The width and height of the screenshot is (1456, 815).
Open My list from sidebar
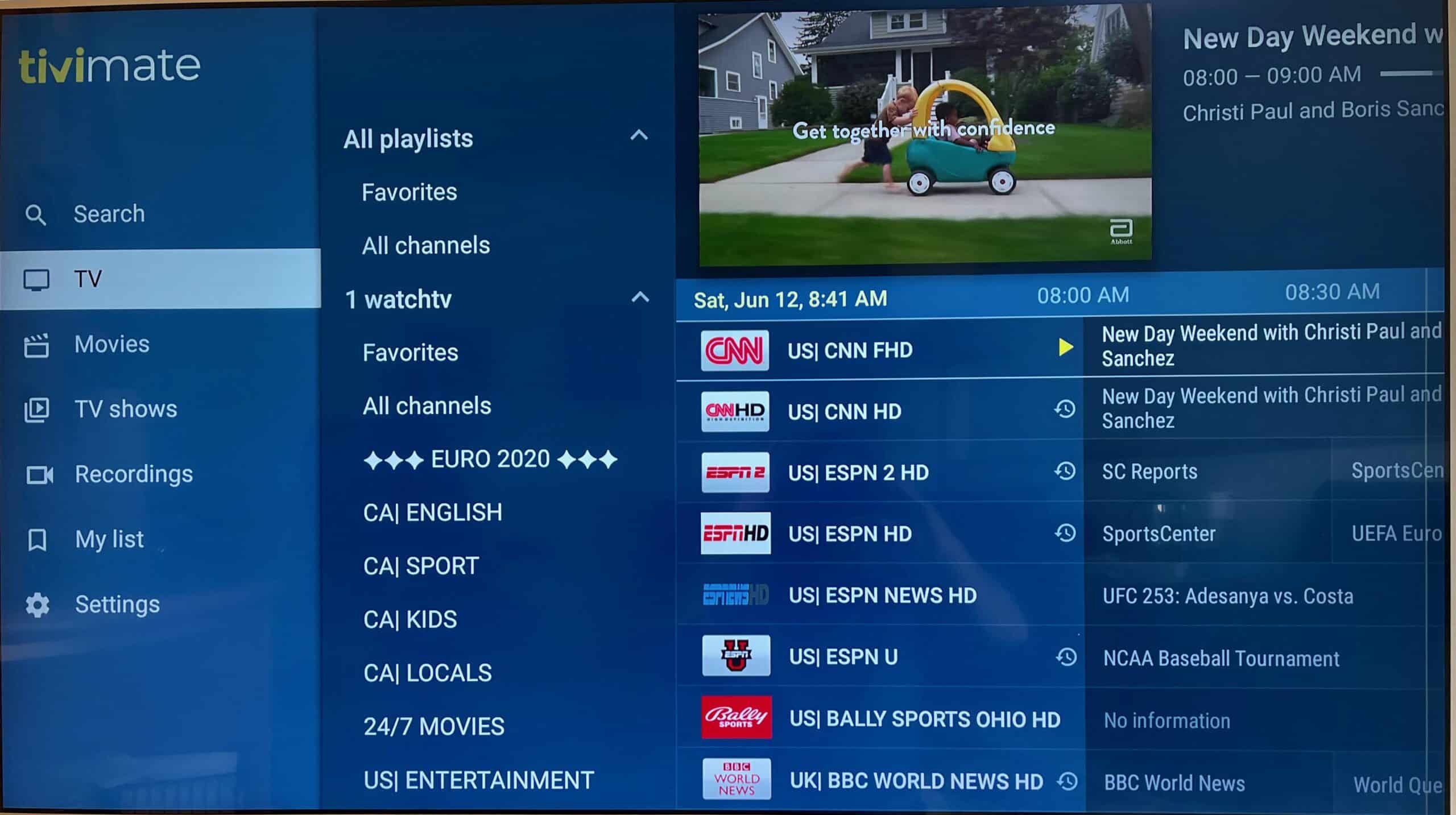(109, 538)
